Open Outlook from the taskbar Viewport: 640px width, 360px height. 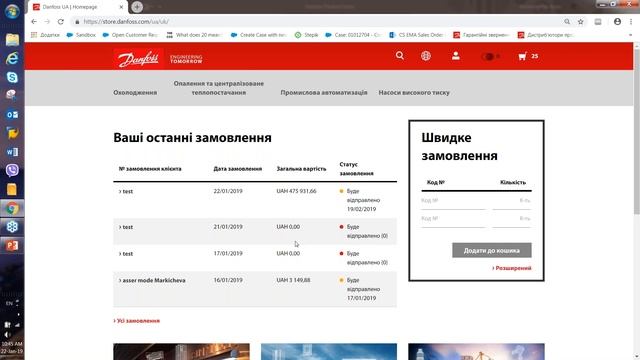click(12, 115)
